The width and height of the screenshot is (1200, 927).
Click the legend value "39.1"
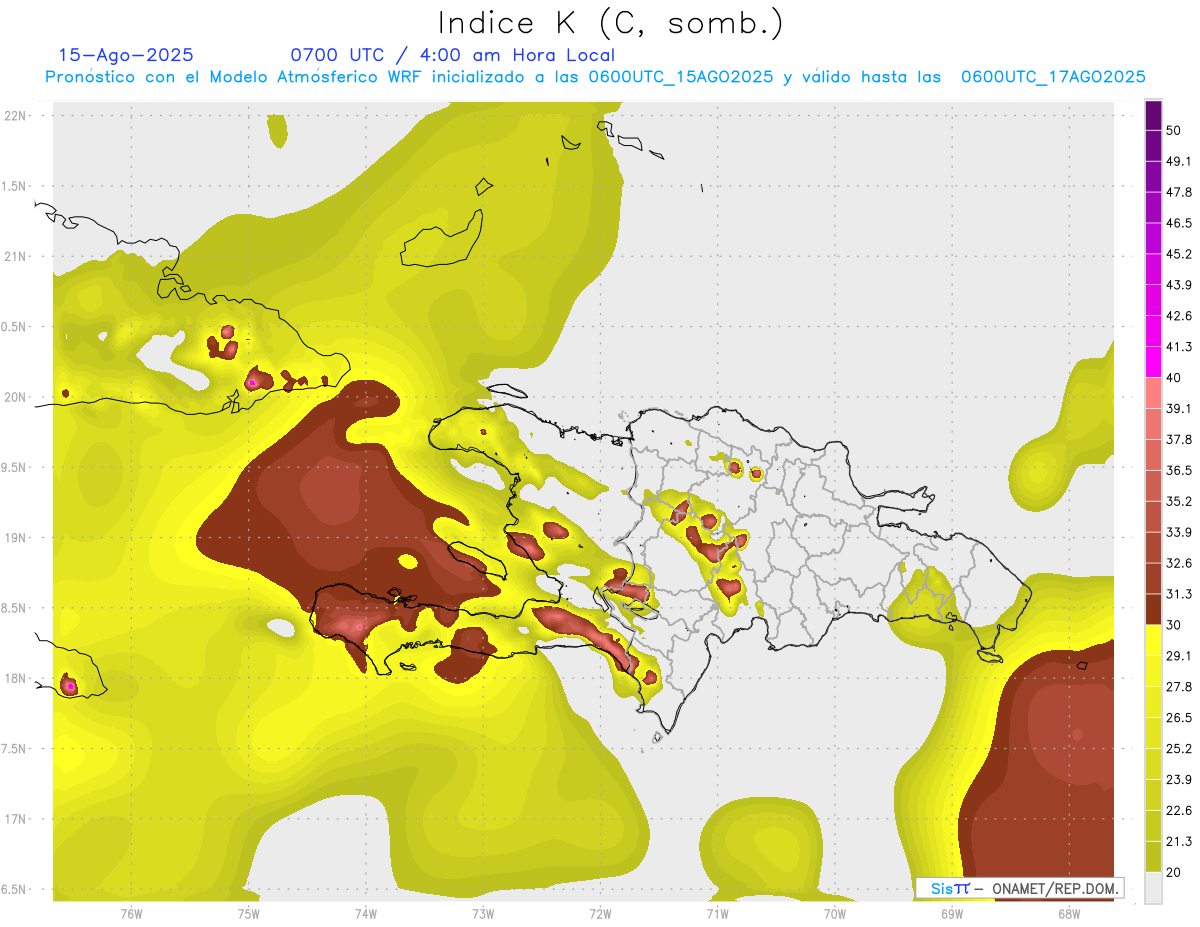click(x=1179, y=409)
